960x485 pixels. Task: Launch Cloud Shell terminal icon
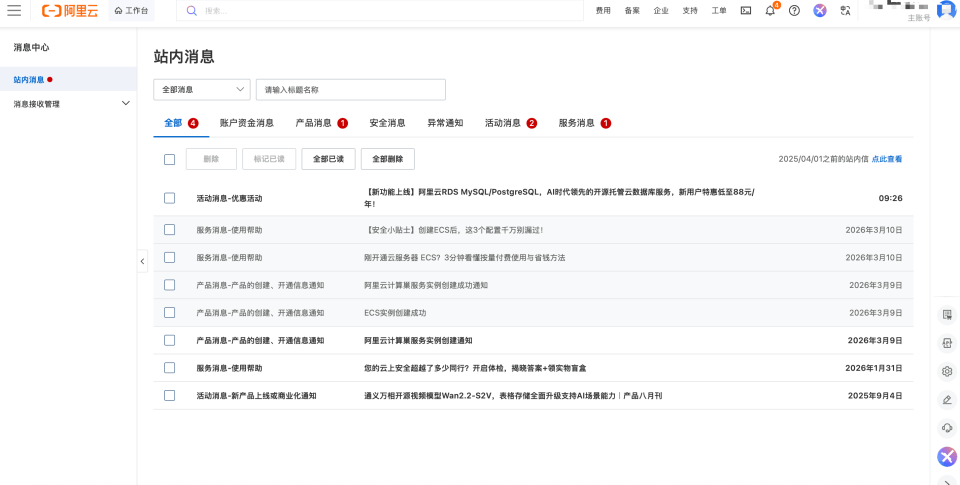(745, 10)
